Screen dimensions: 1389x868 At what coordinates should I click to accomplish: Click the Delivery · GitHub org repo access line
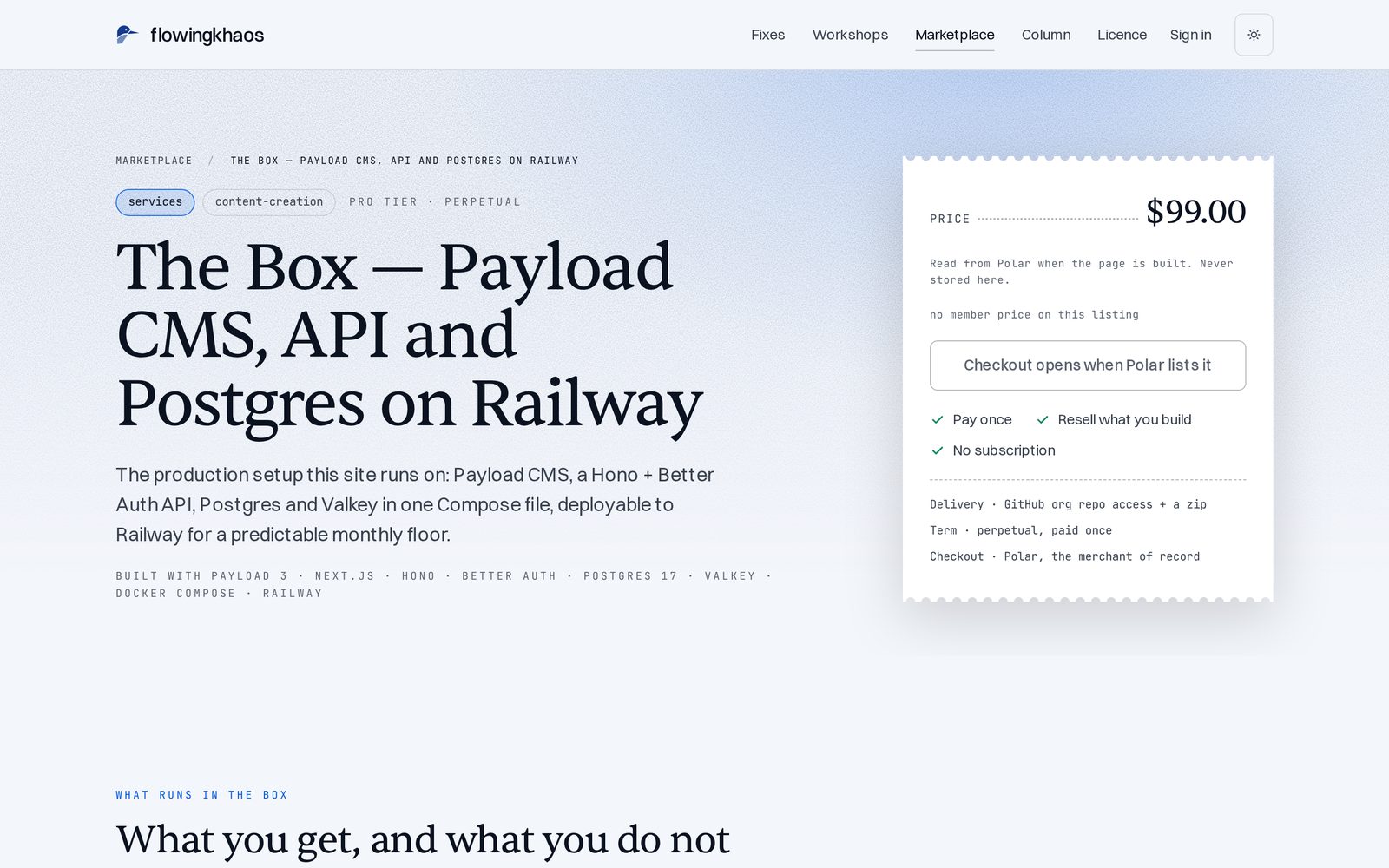1068,504
